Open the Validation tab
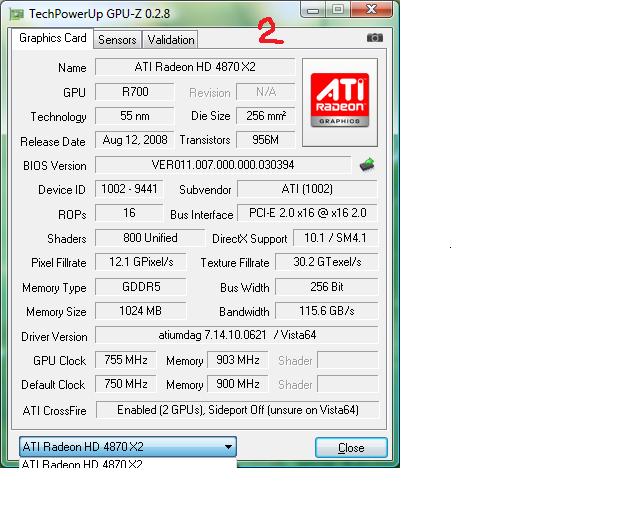This screenshot has height=531, width=640. tap(171, 40)
